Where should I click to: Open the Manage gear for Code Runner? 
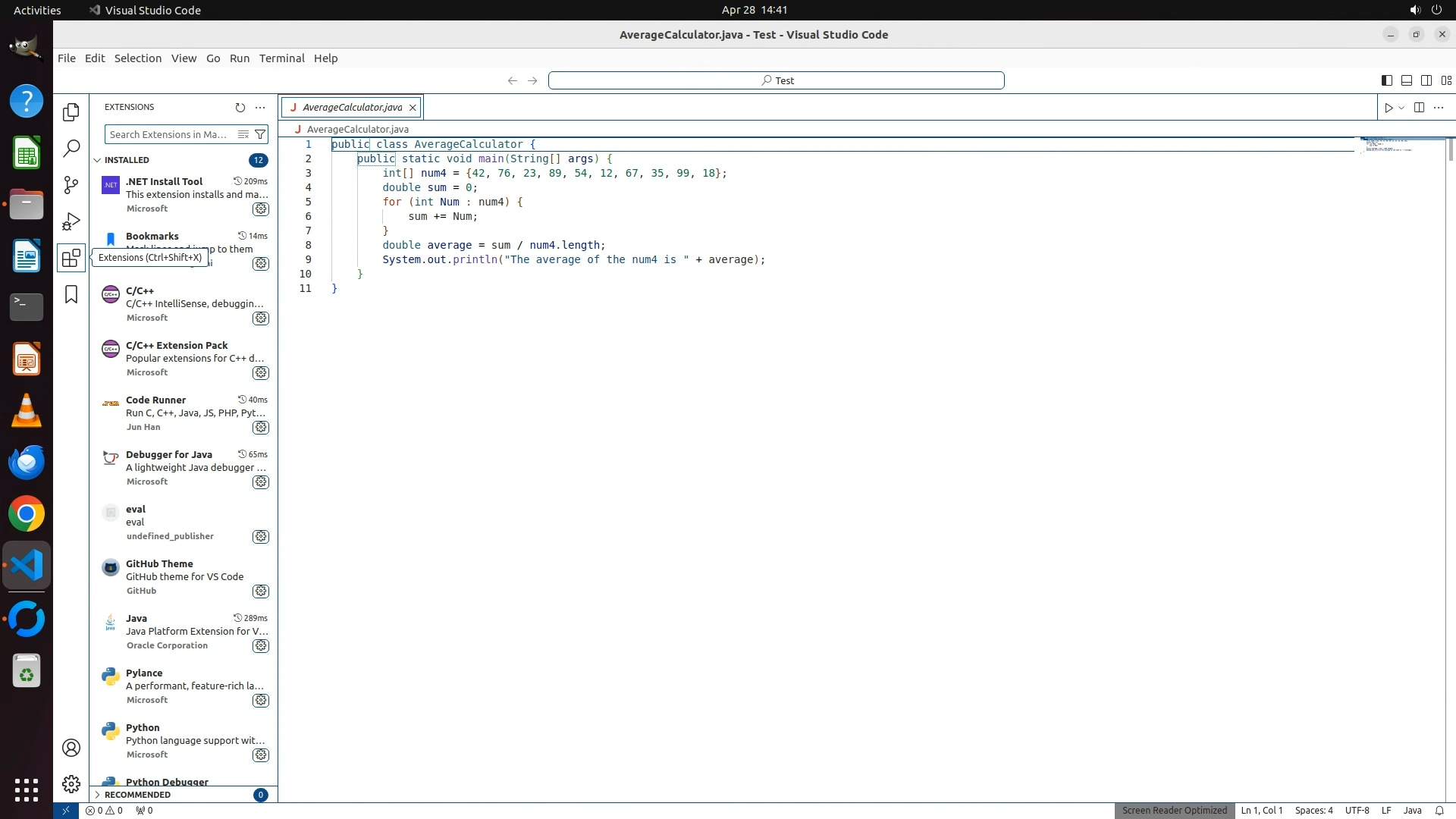click(261, 427)
